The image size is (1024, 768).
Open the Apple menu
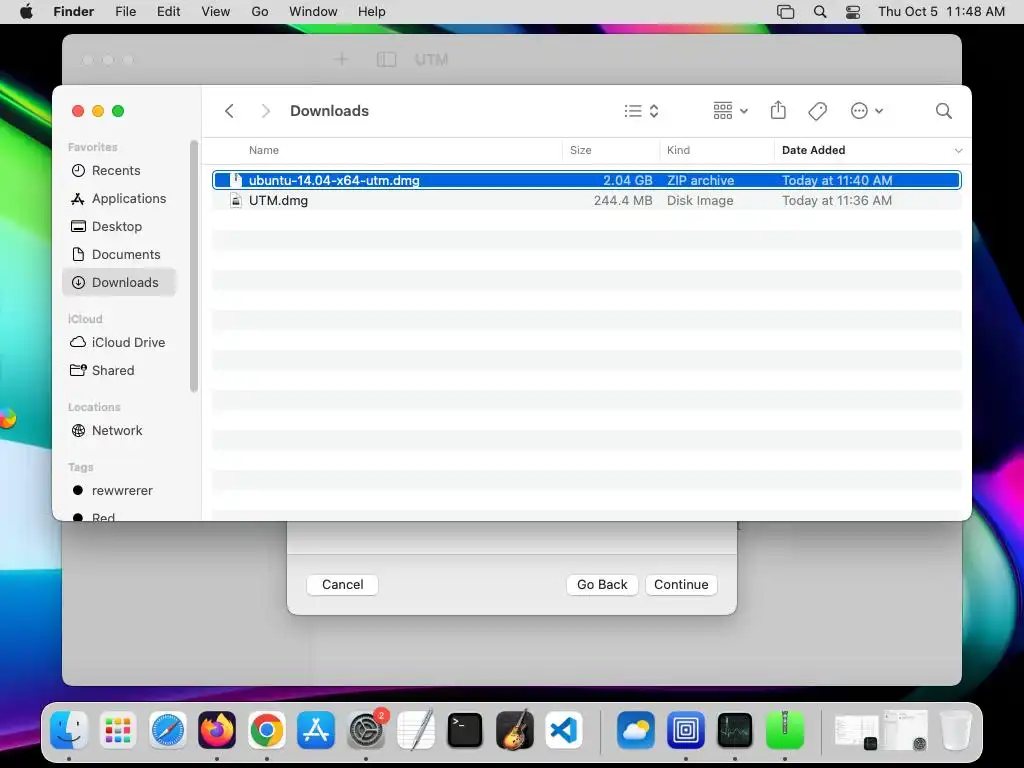coord(26,12)
